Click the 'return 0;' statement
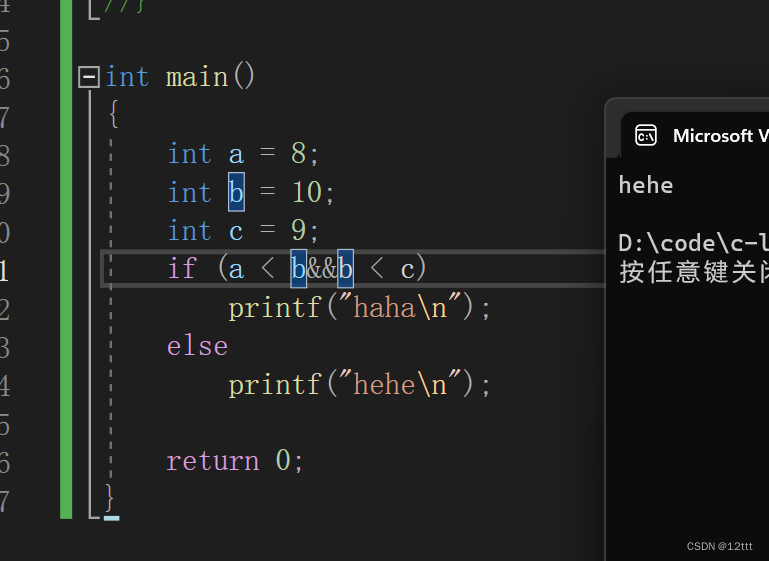The image size is (769, 561). (235, 461)
